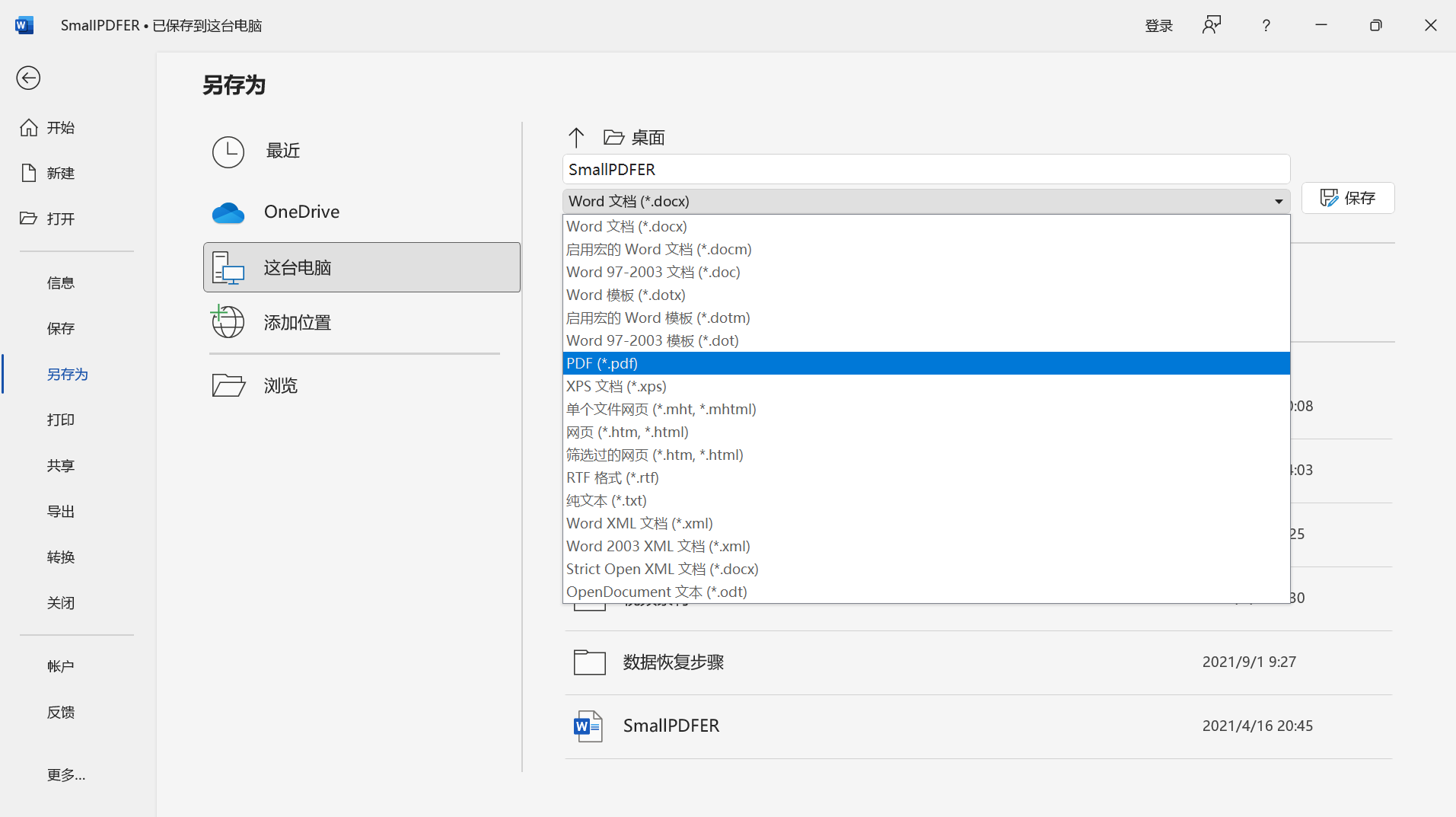Screen dimensions: 1456x817
Task: Select PDF (*.pdf) from the format list
Action: pyautogui.click(x=602, y=363)
